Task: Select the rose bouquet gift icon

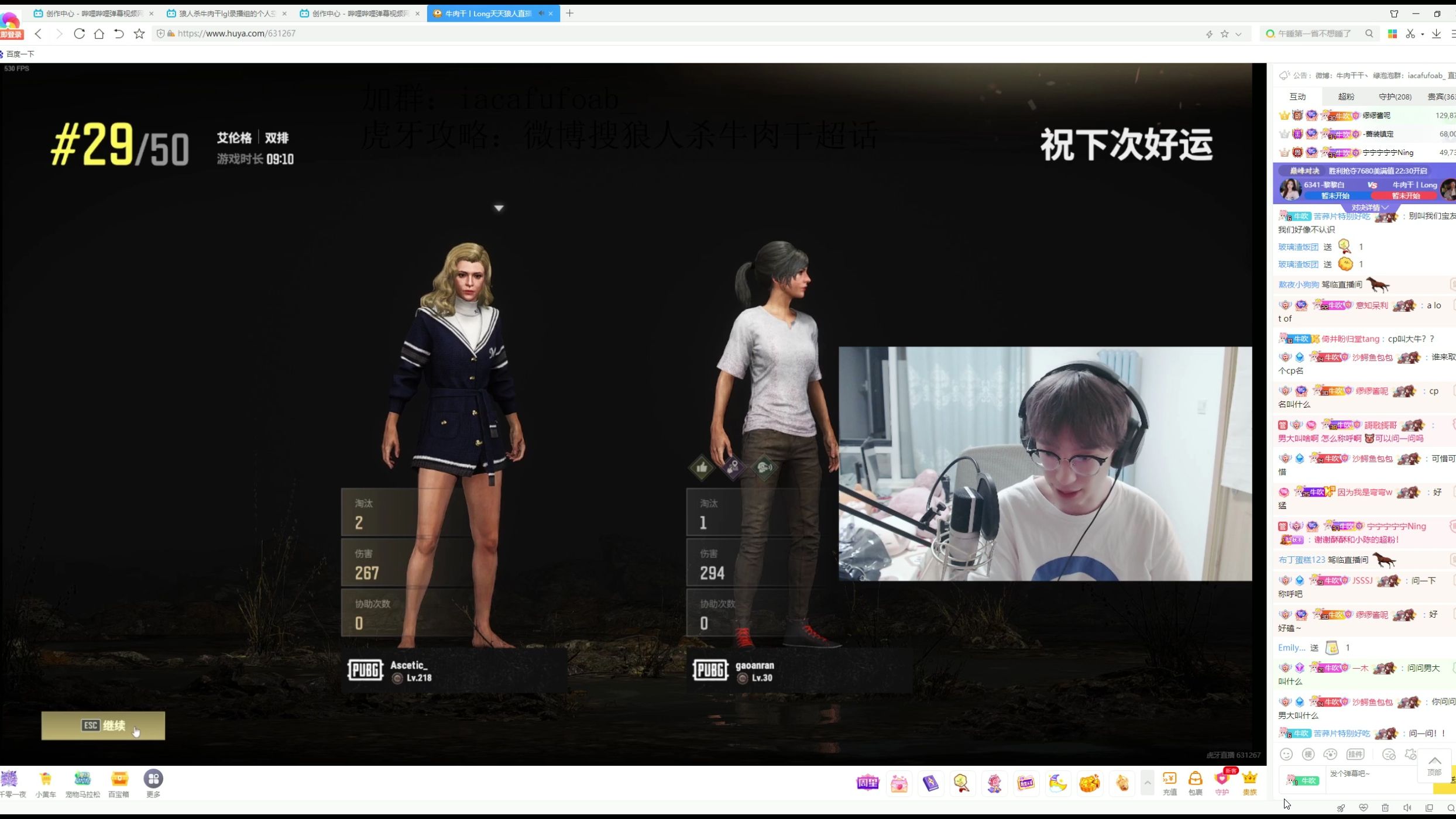Action: tap(994, 783)
